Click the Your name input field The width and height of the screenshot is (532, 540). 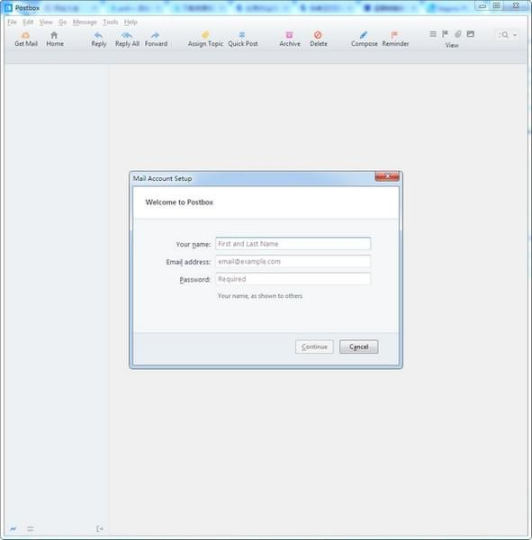coord(293,244)
